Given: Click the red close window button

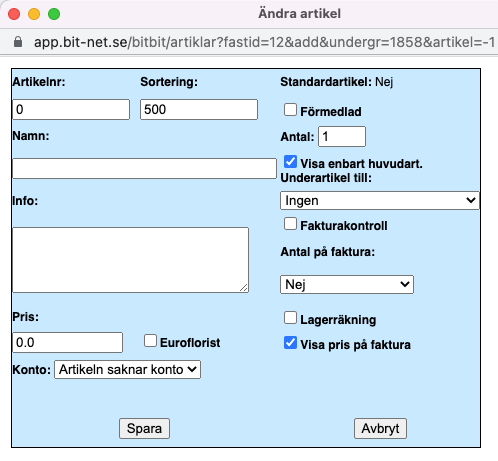Looking at the screenshot, I should coord(14,14).
